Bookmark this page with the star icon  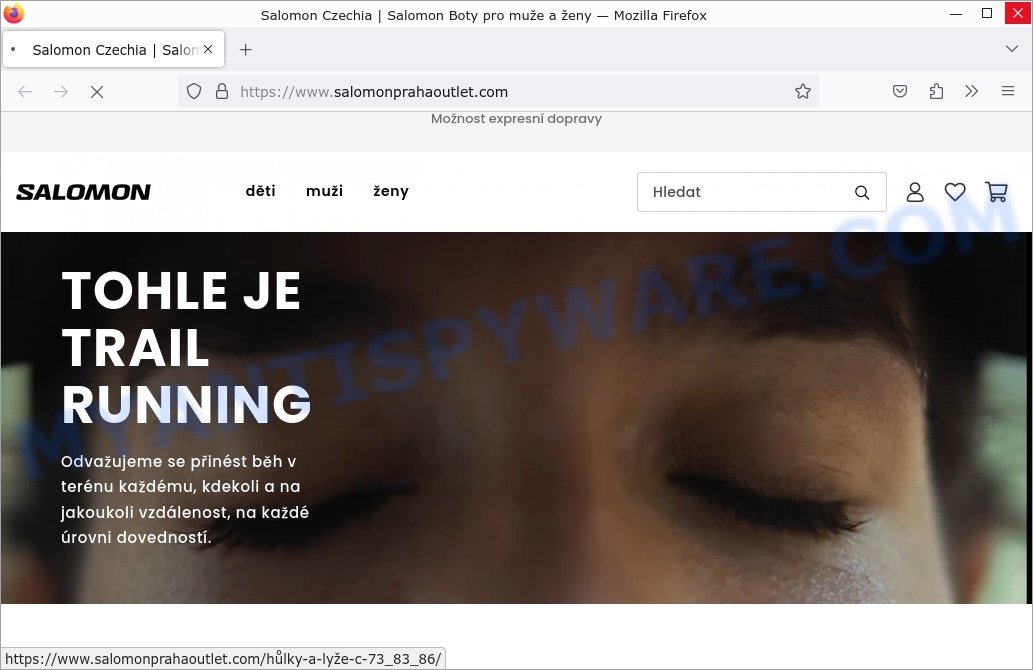coord(802,92)
